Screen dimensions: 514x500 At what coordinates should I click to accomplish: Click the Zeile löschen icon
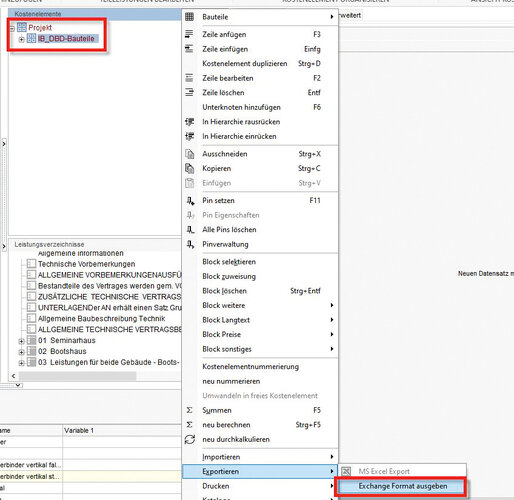pos(189,92)
